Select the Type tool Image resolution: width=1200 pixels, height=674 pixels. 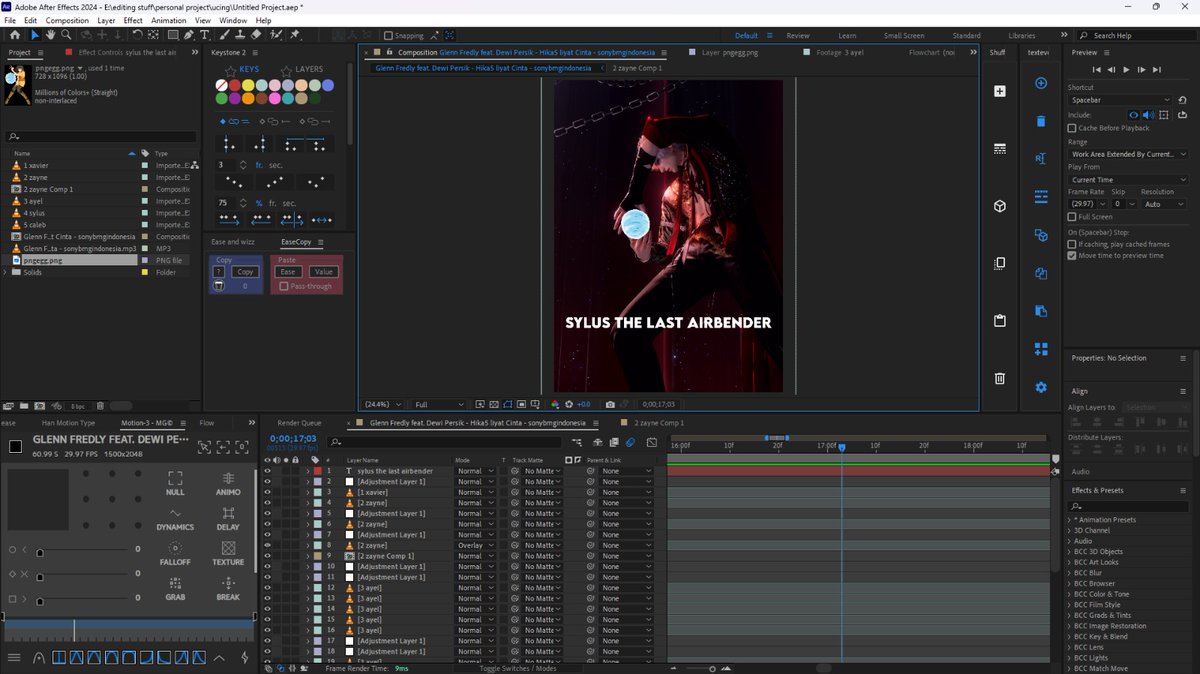[205, 35]
